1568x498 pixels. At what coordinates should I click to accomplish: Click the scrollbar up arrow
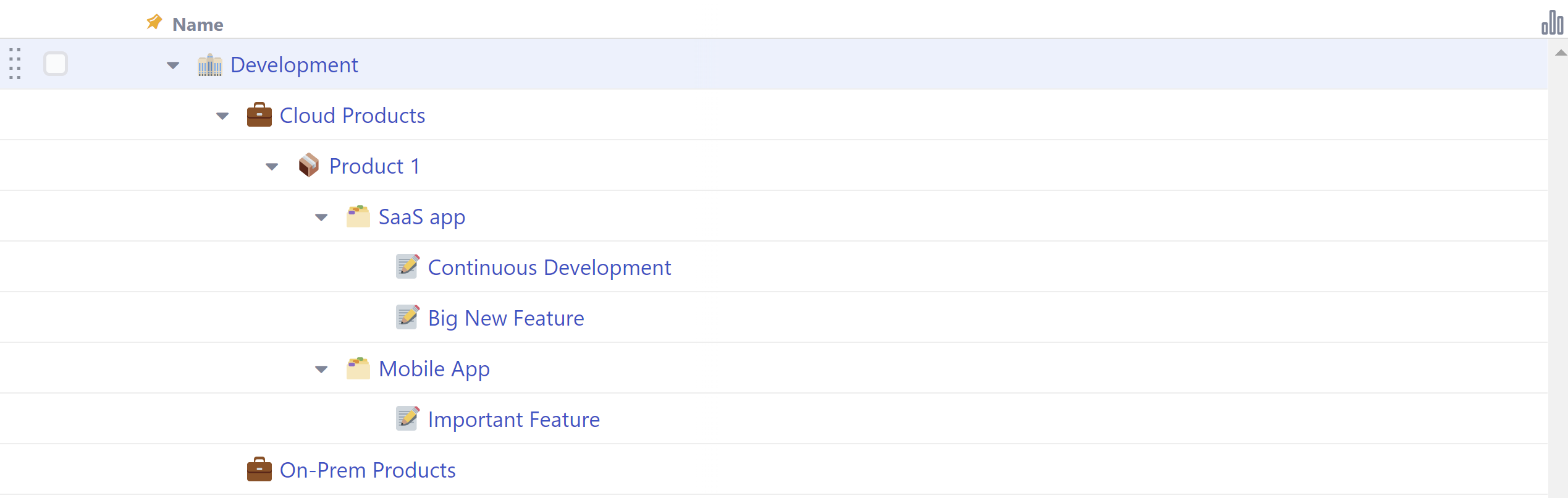[x=1561, y=53]
